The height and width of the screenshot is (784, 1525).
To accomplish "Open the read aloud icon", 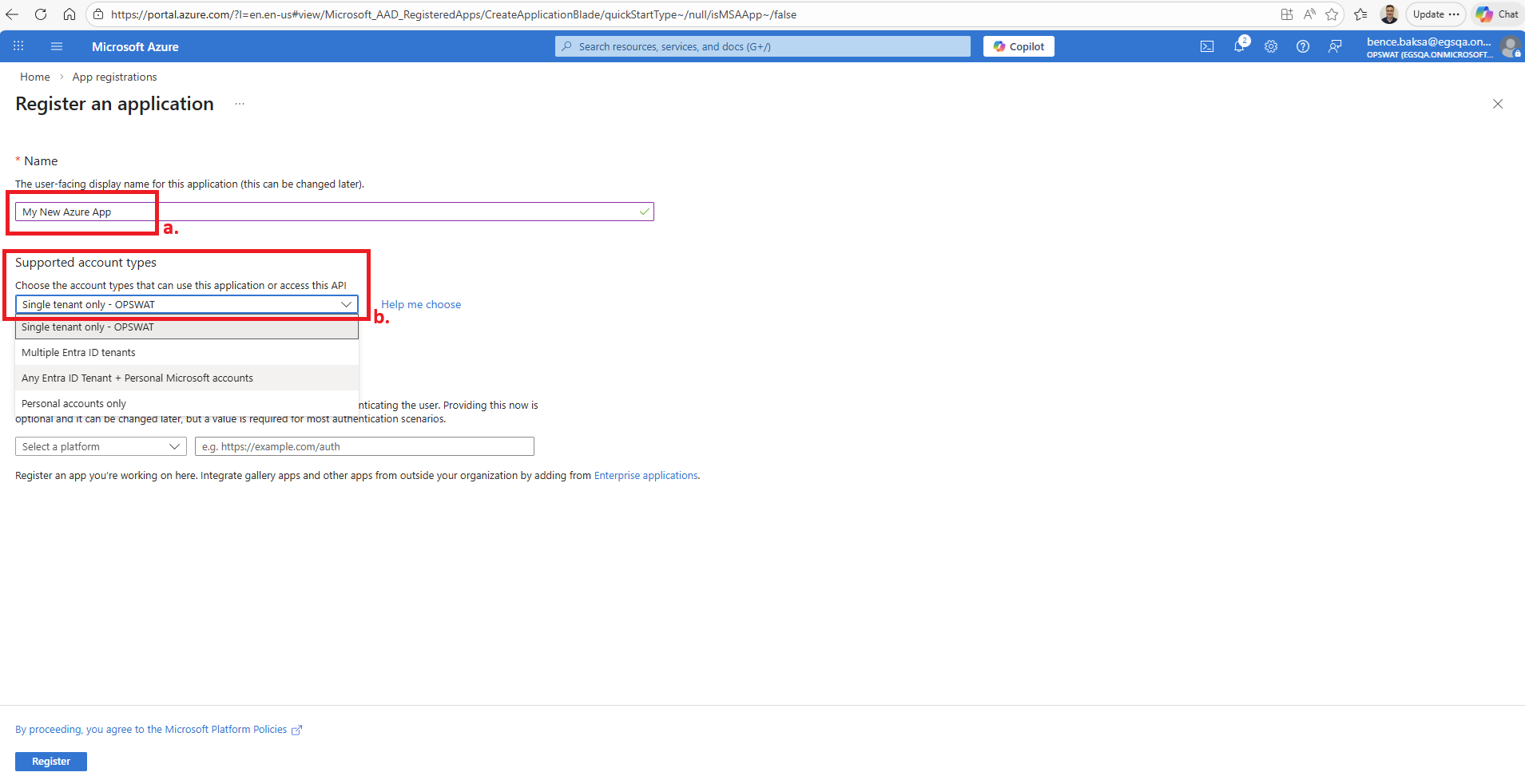I will coord(1309,14).
